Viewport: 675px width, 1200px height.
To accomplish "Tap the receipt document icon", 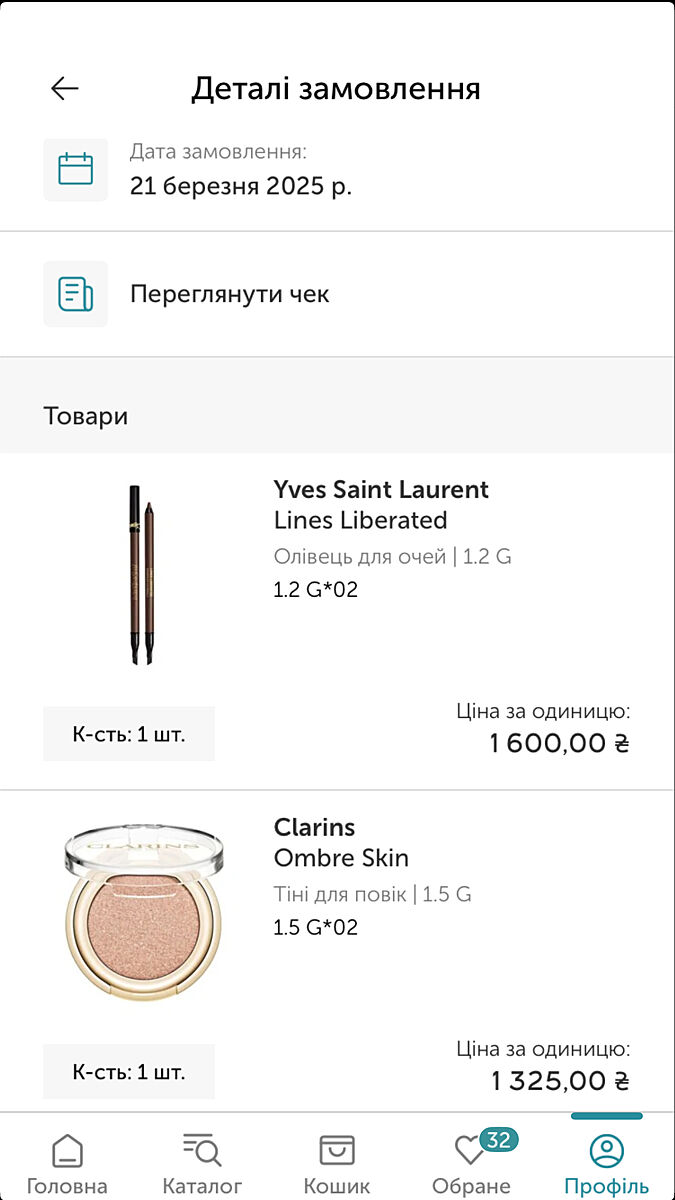I will (x=75, y=294).
